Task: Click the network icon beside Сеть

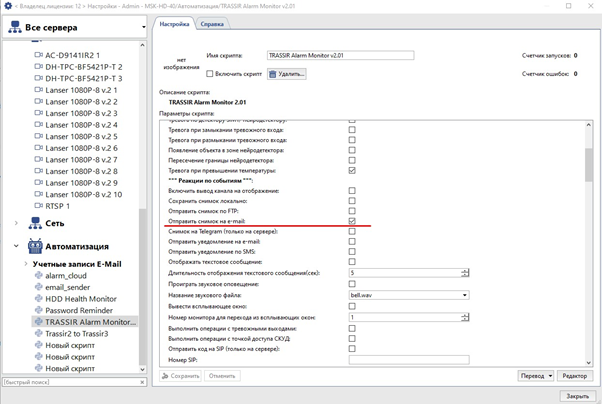Action: pyautogui.click(x=35, y=223)
